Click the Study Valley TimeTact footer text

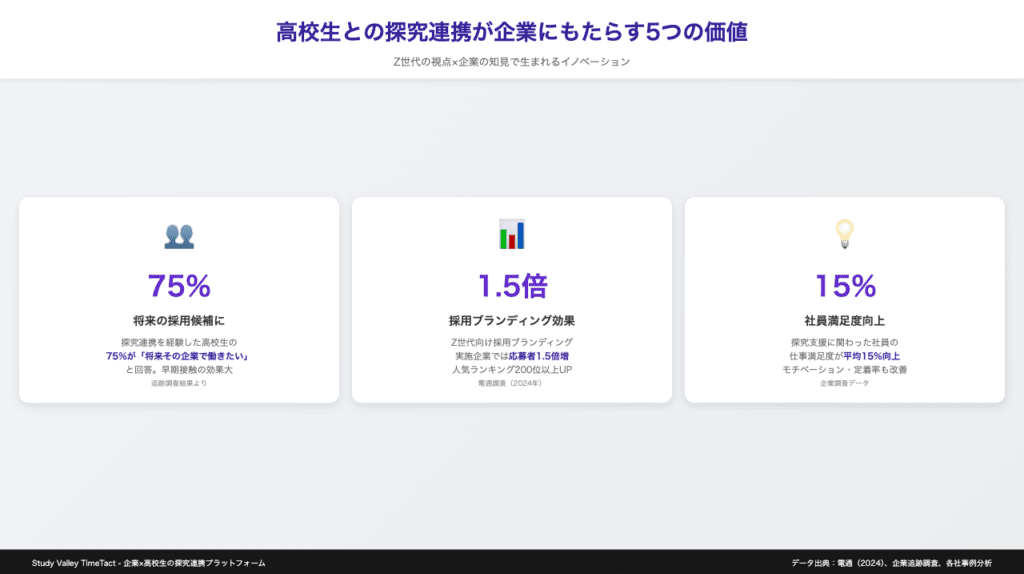148,563
